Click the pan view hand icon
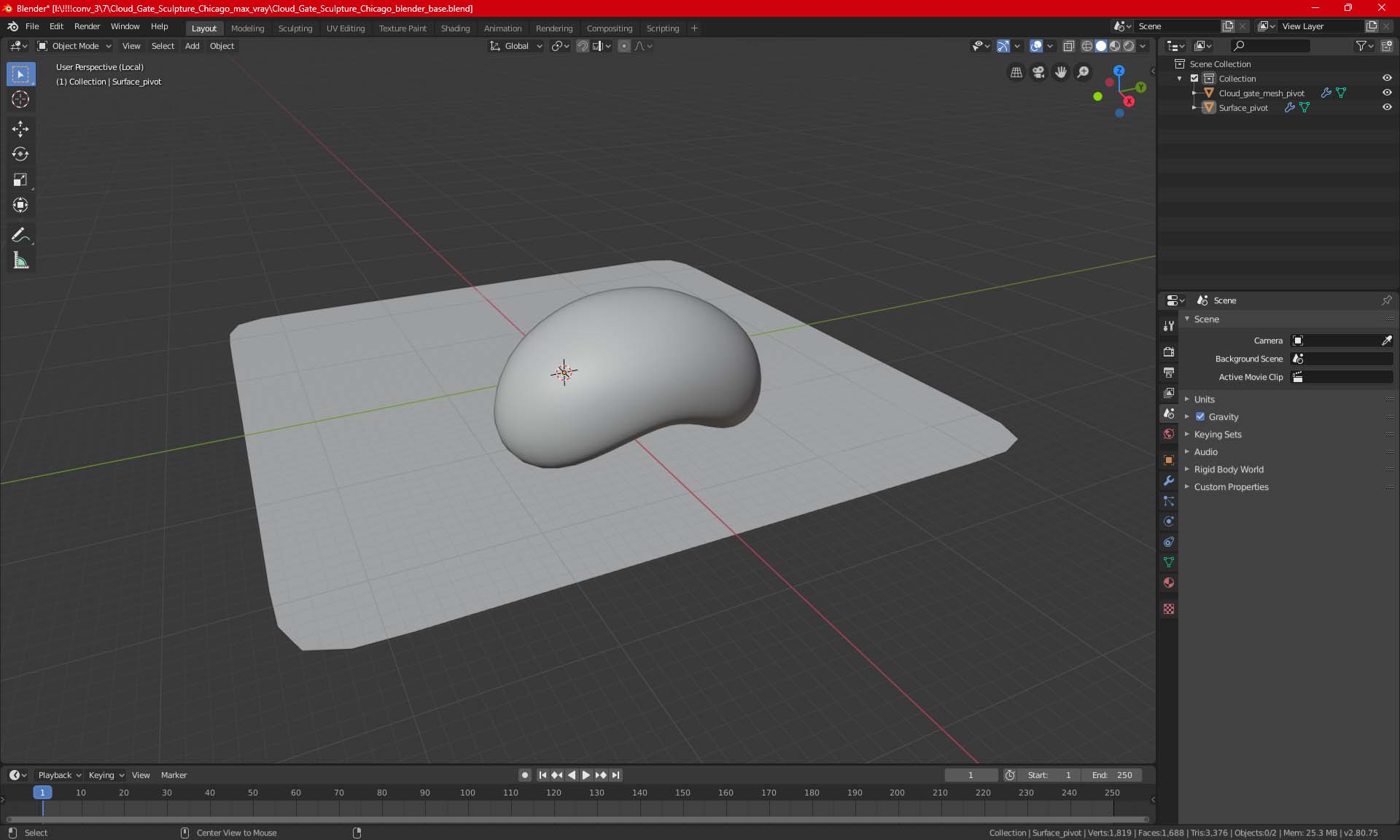 [x=1061, y=72]
